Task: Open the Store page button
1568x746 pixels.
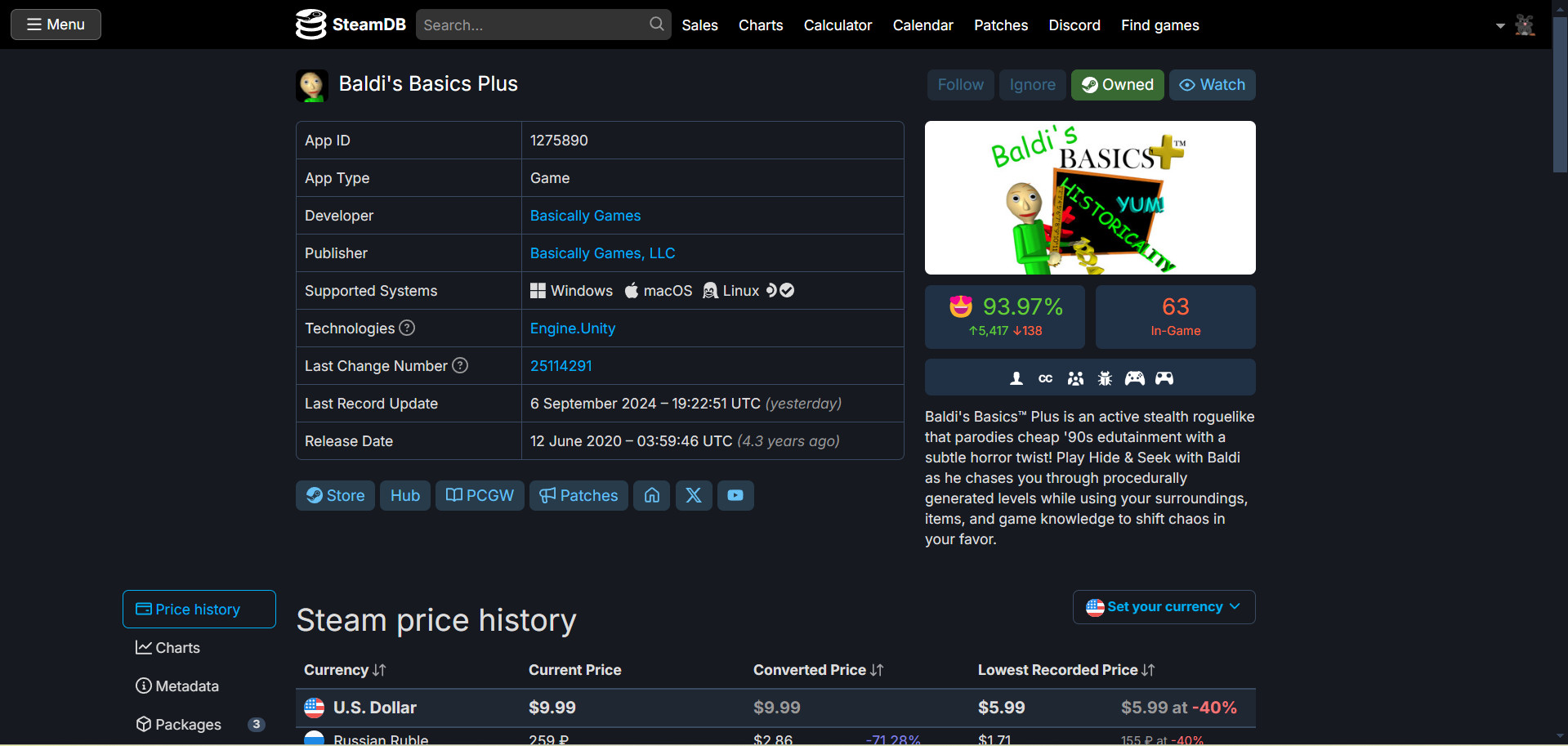Action: [335, 495]
